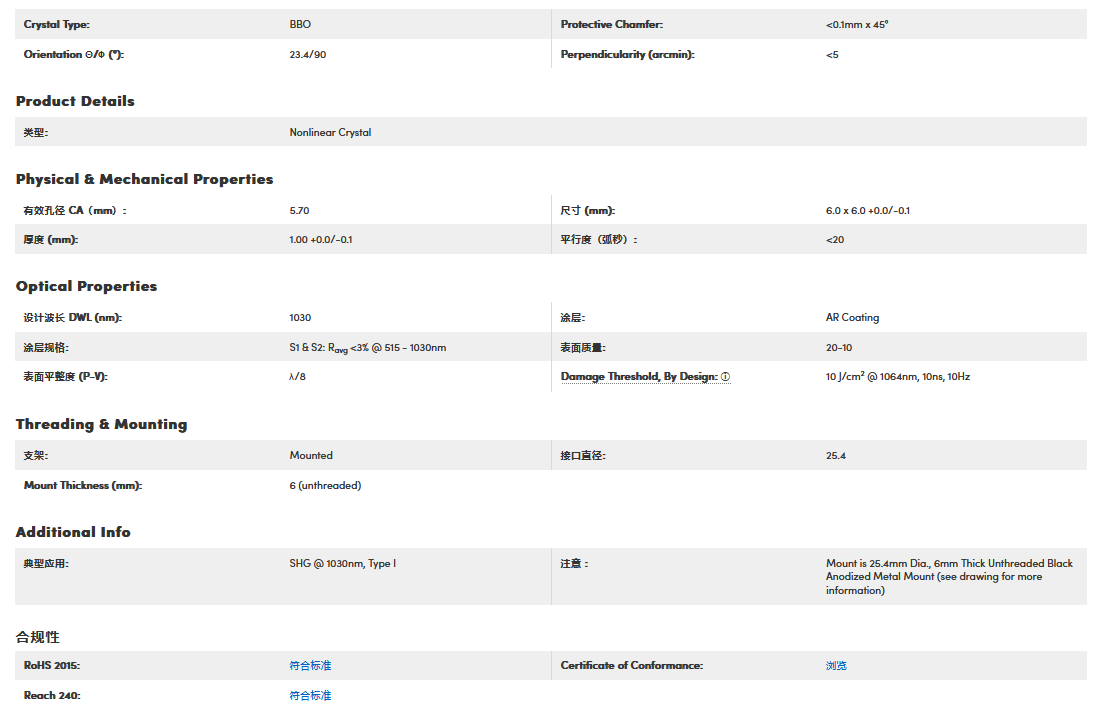
Task: Click the Product Details heading
Action: pos(75,101)
